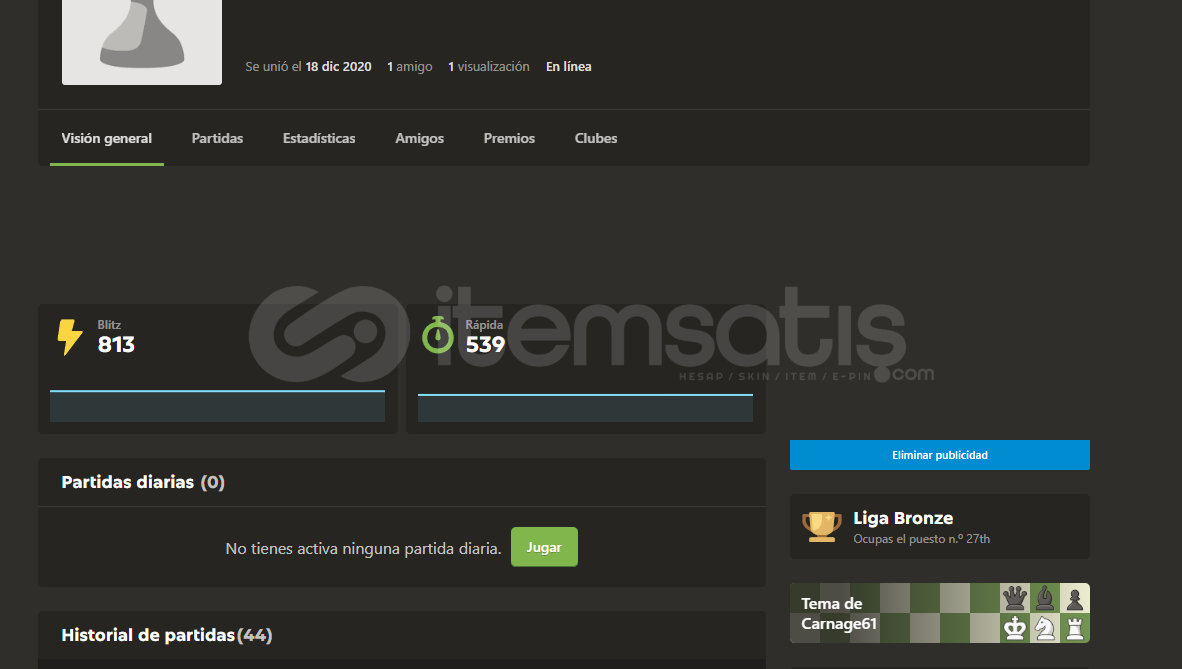The image size is (1182, 669).
Task: Click the black bishop piece icon
Action: click(1045, 598)
